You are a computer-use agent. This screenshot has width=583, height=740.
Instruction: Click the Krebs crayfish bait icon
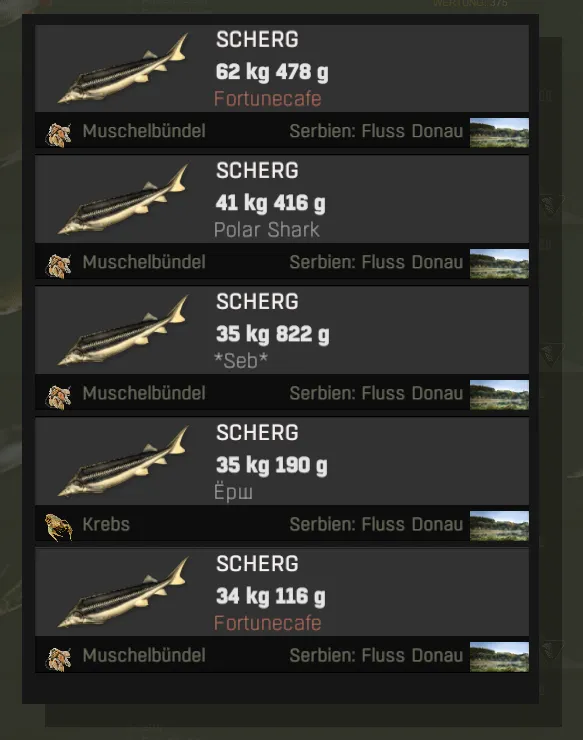(x=59, y=527)
